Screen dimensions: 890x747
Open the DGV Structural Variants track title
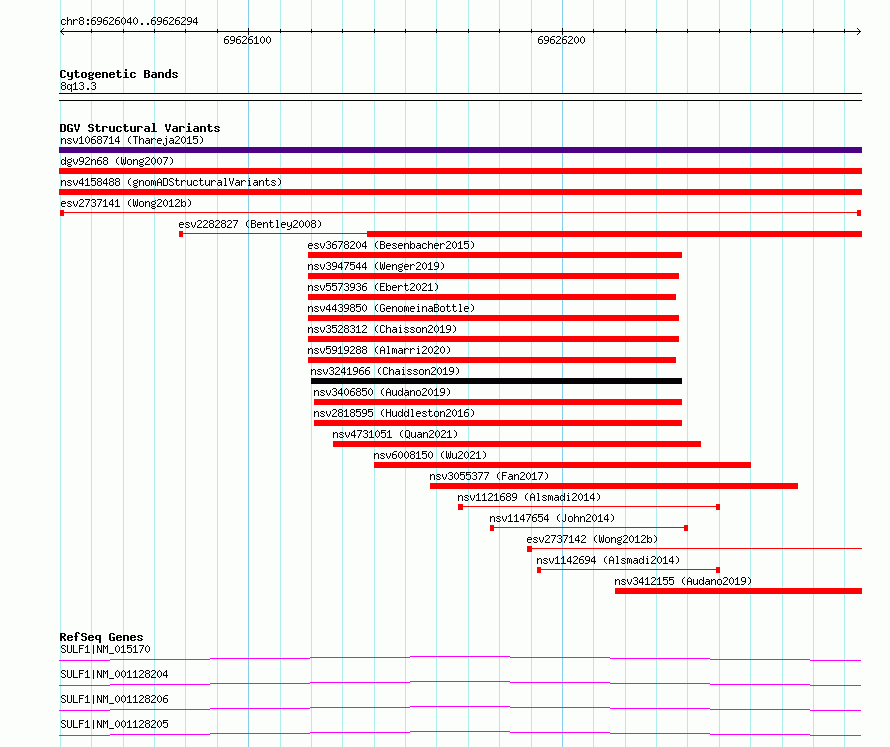click(140, 128)
